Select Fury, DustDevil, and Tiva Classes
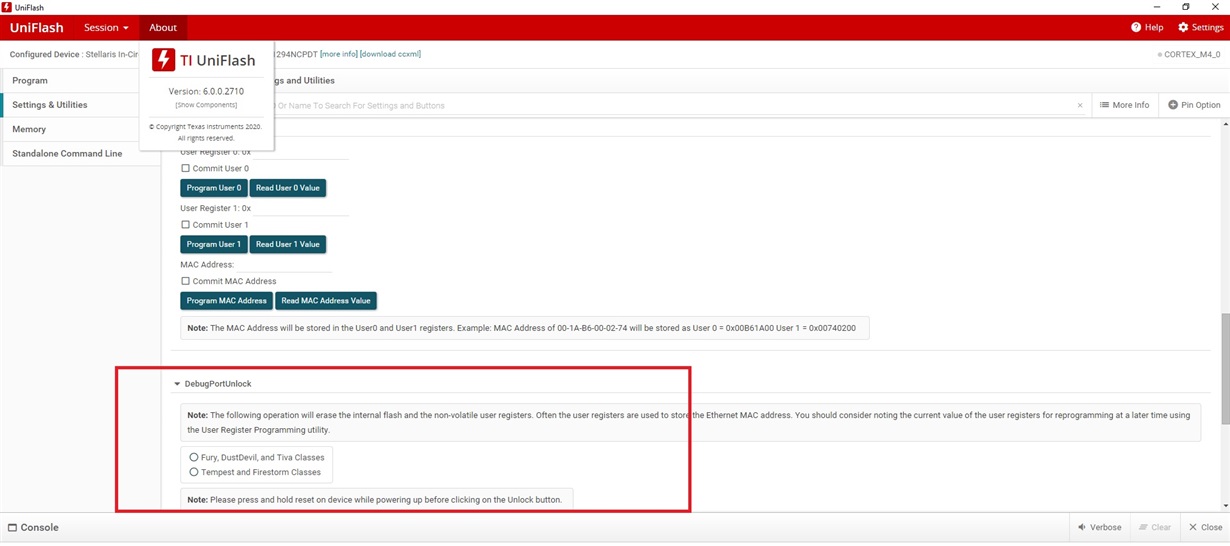This screenshot has height=546, width=1230. 194,457
